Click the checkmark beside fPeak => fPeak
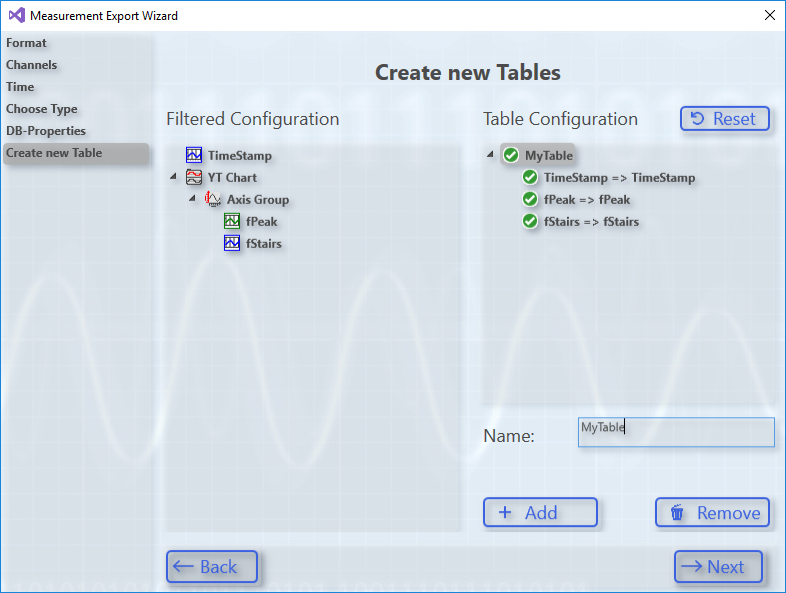The height and width of the screenshot is (593, 786). [530, 200]
